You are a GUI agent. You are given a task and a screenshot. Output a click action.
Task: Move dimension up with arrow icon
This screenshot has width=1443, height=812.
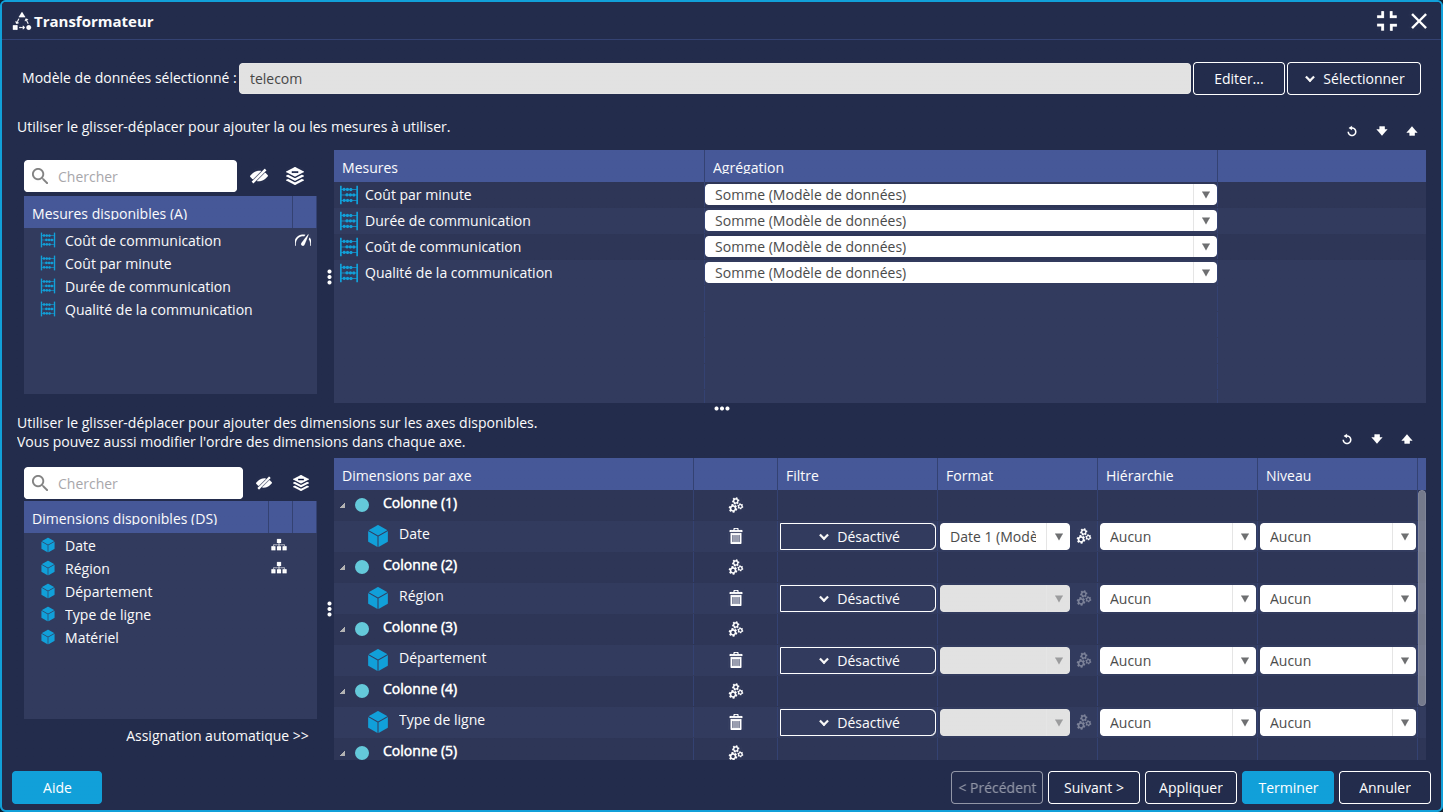(1407, 438)
